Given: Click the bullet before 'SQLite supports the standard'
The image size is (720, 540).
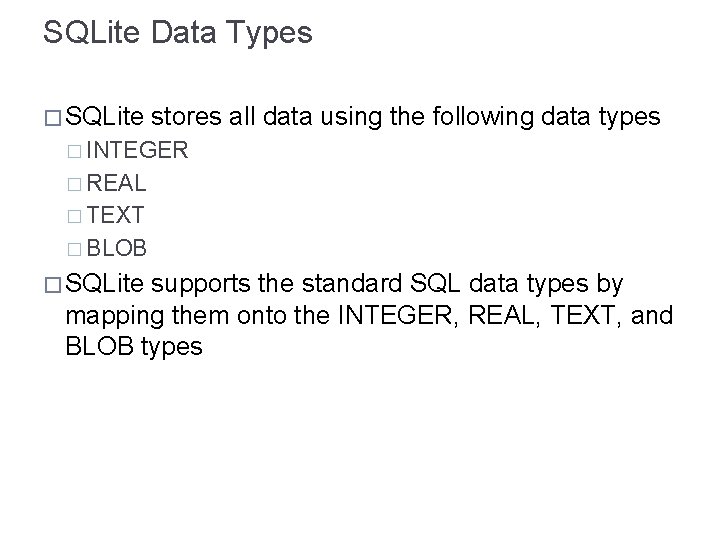Looking at the screenshot, I should click(53, 285).
